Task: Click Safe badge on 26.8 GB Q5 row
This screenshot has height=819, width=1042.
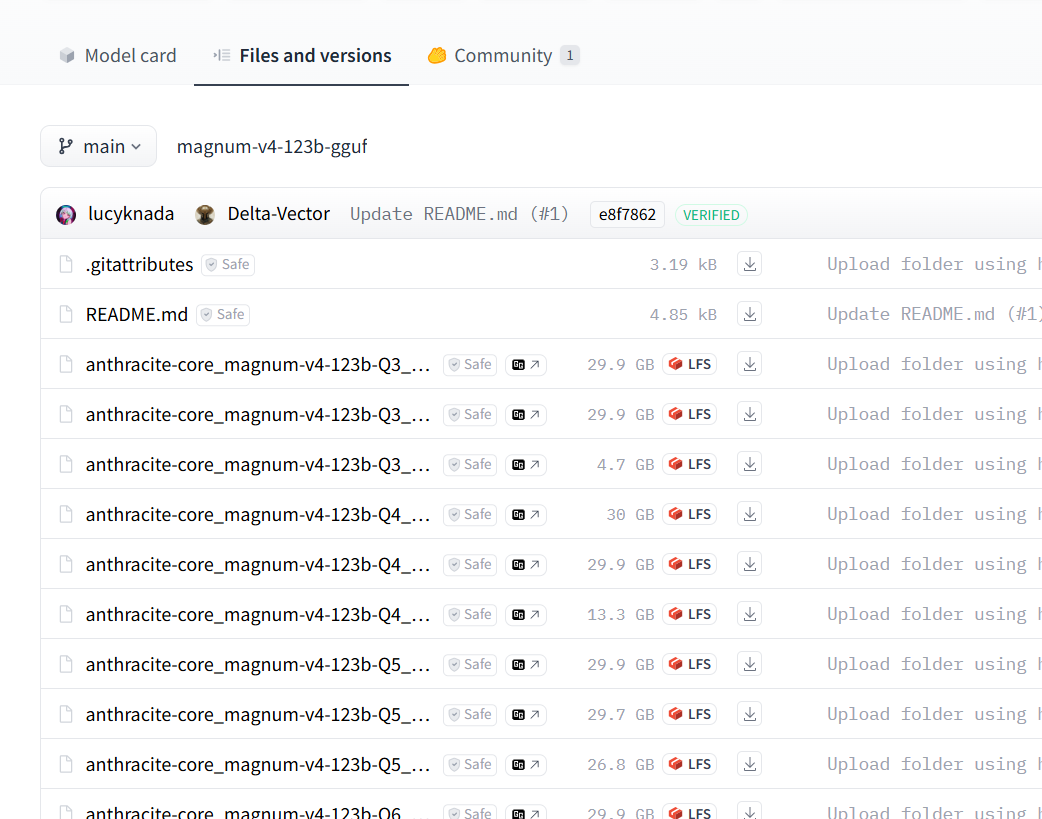Action: (x=470, y=764)
